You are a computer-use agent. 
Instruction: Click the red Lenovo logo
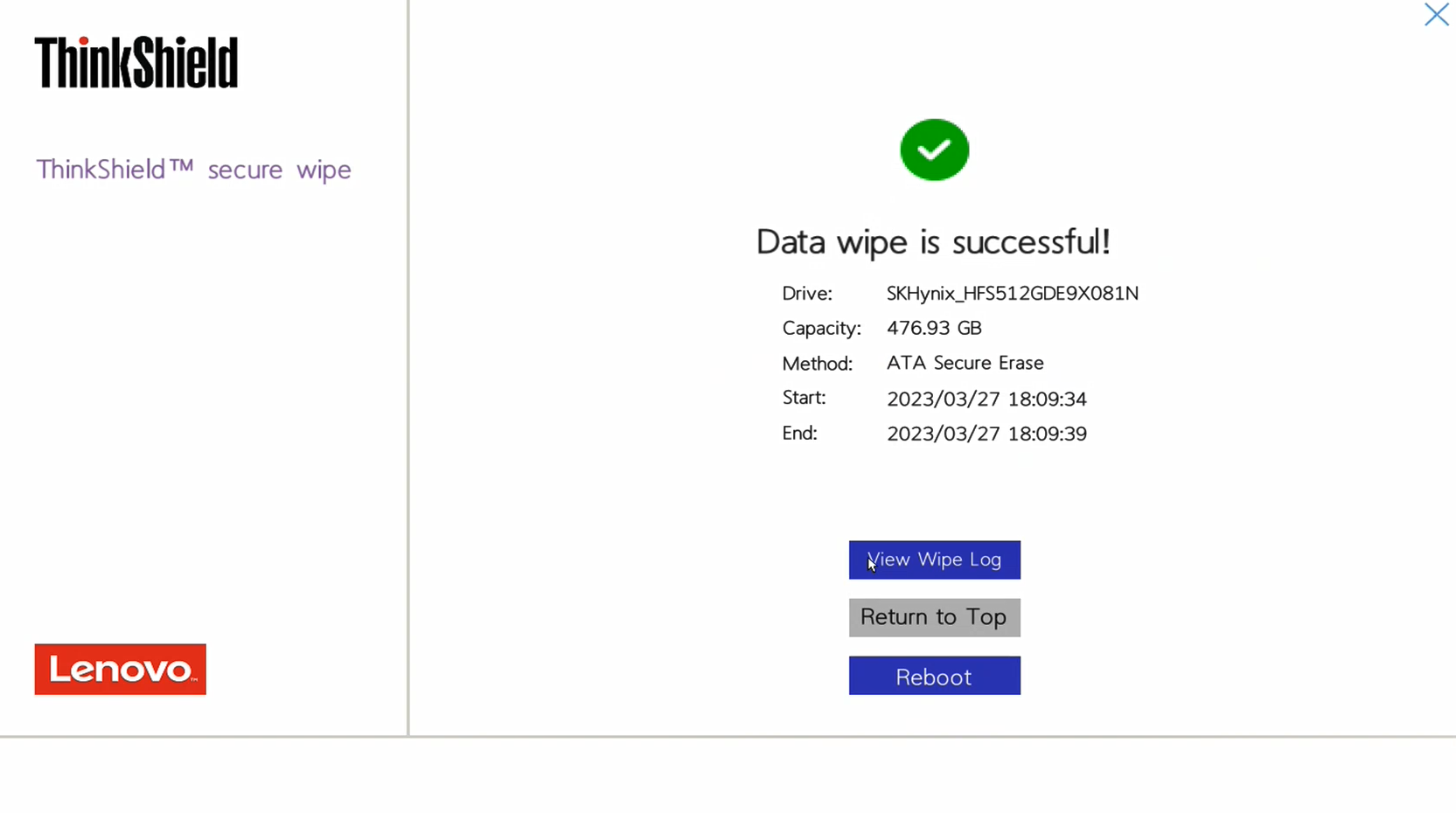(121, 670)
